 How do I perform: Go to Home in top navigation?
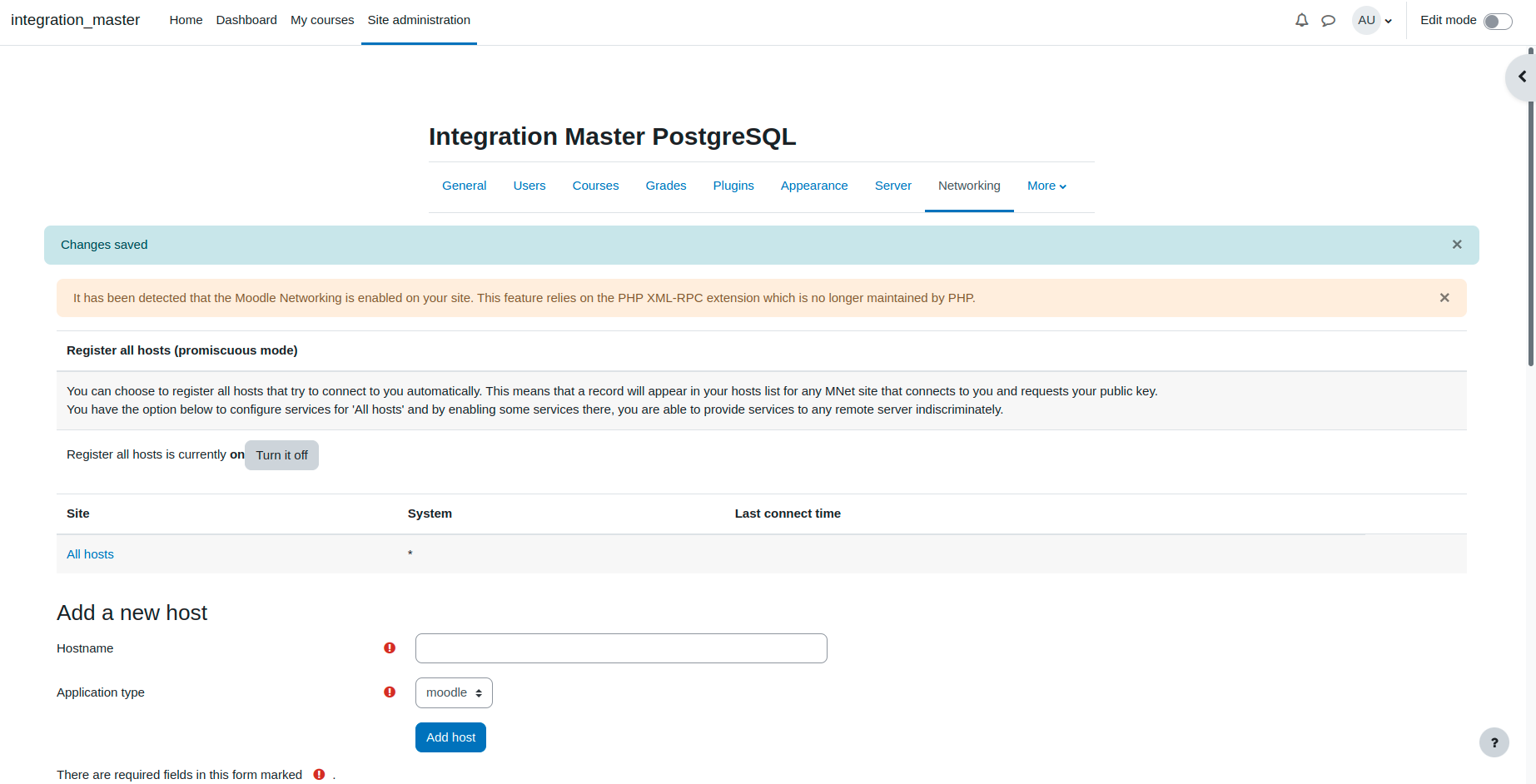point(186,20)
